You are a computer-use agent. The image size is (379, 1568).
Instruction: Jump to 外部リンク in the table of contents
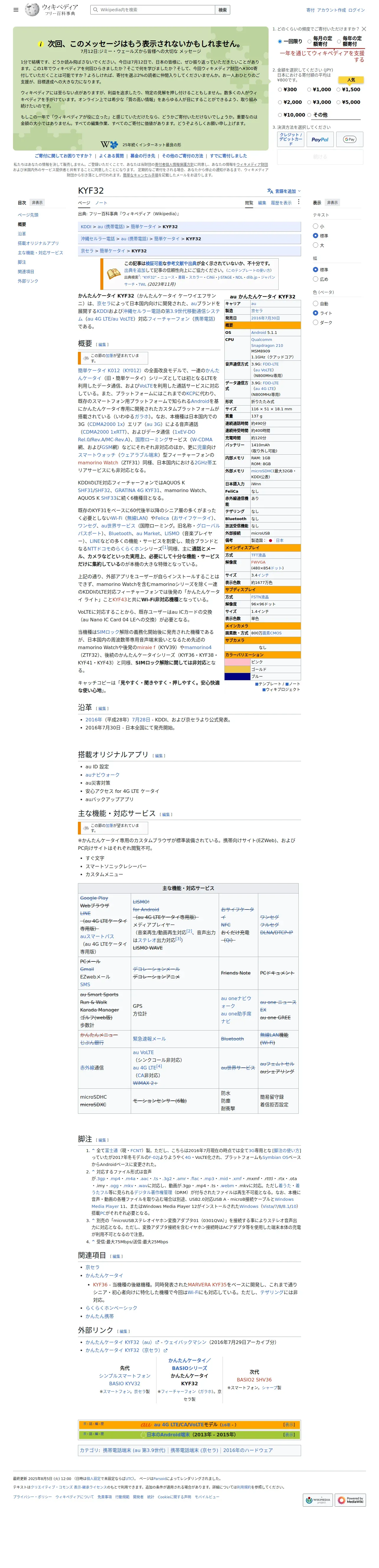tap(28, 281)
